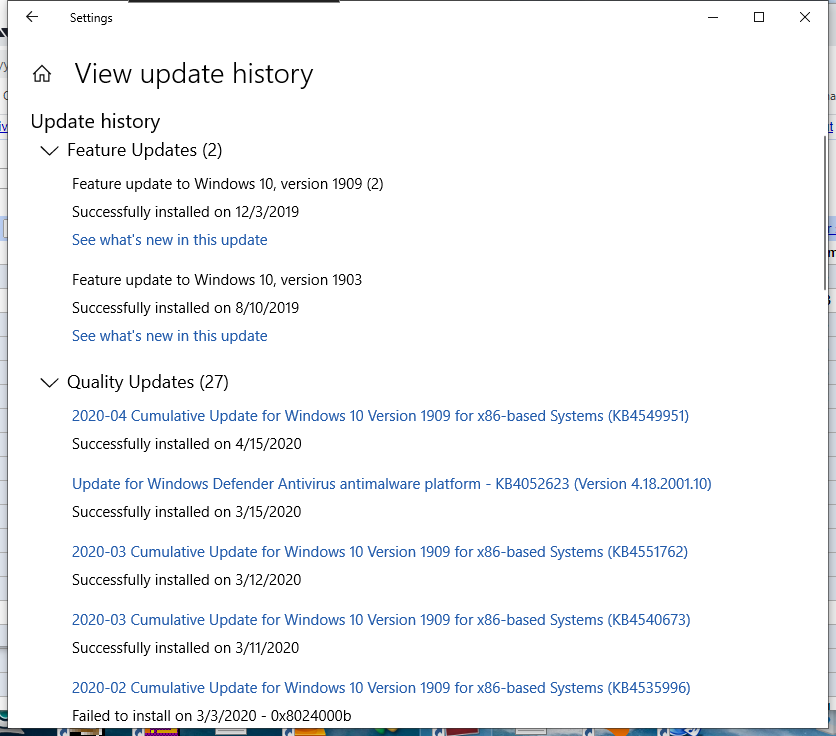Close the Settings window

(805, 17)
